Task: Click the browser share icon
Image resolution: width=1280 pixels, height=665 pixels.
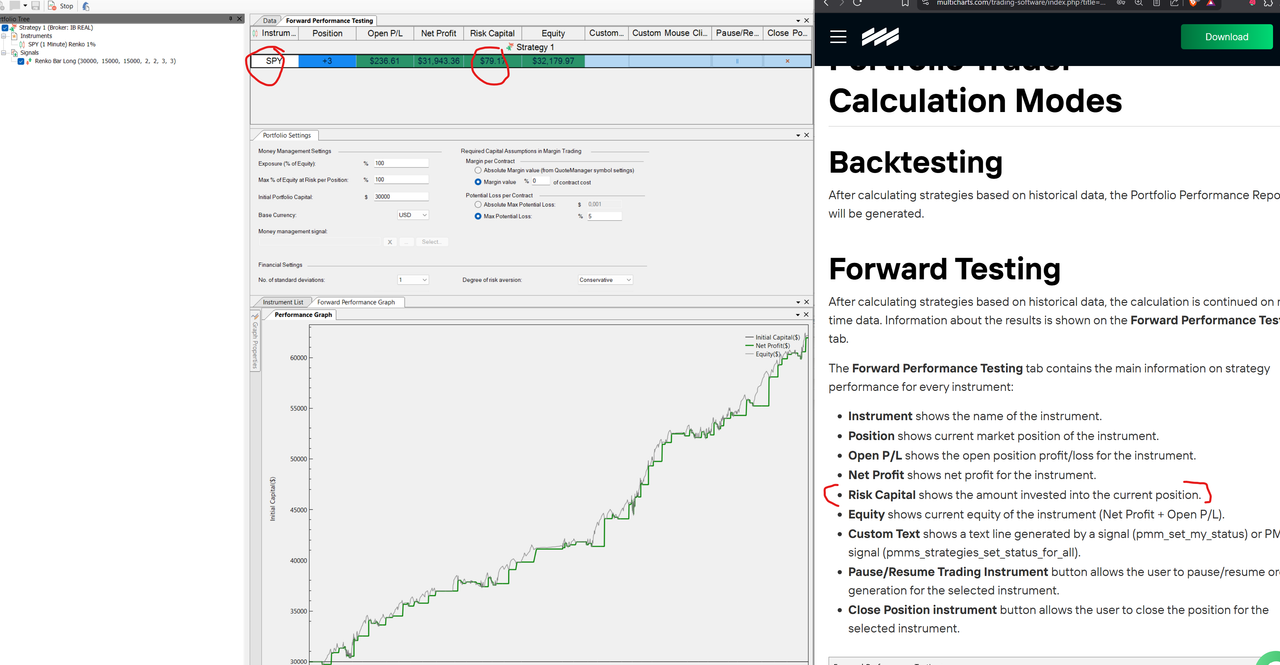Action: (x=1174, y=3)
